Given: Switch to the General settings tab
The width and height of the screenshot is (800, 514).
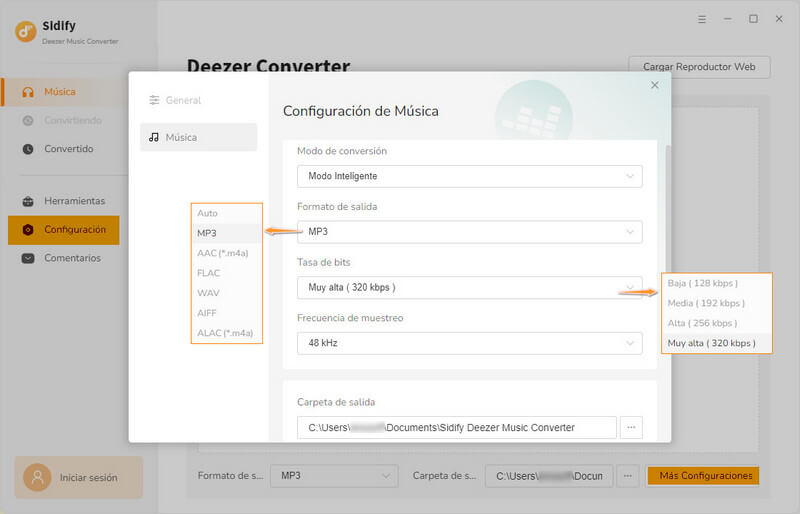Looking at the screenshot, I should click(198, 100).
